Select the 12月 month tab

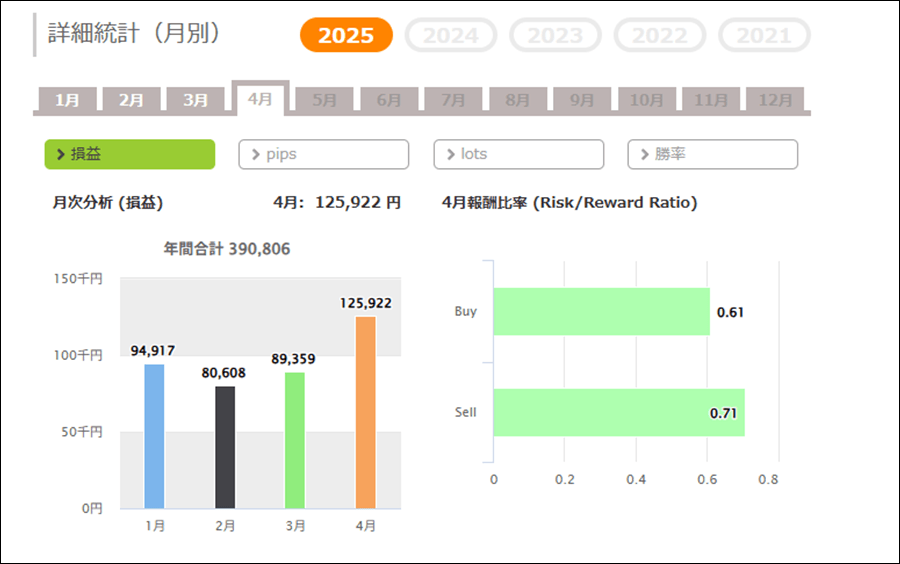coord(775,100)
